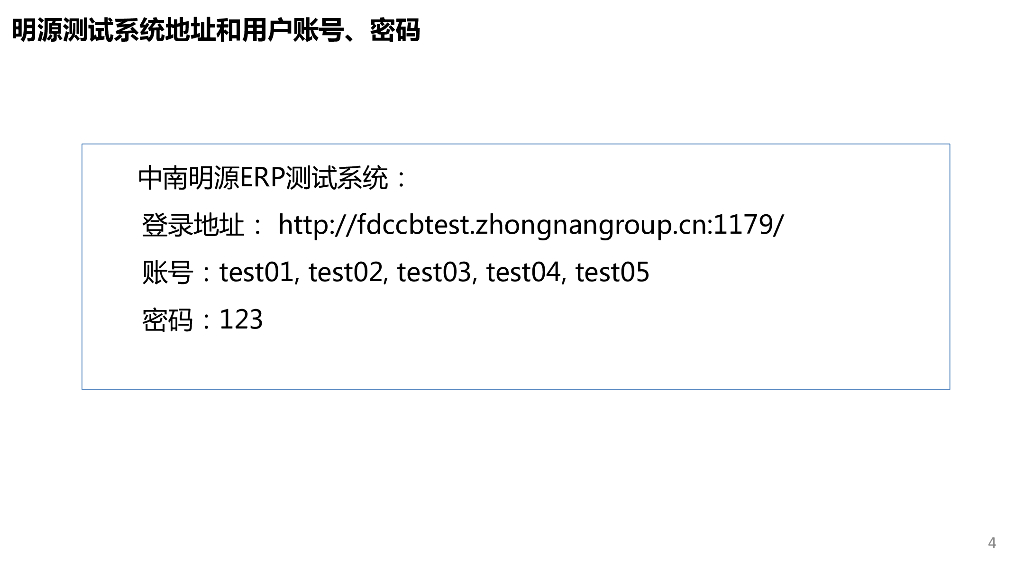
Task: Select the test04 account name
Action: click(523, 272)
